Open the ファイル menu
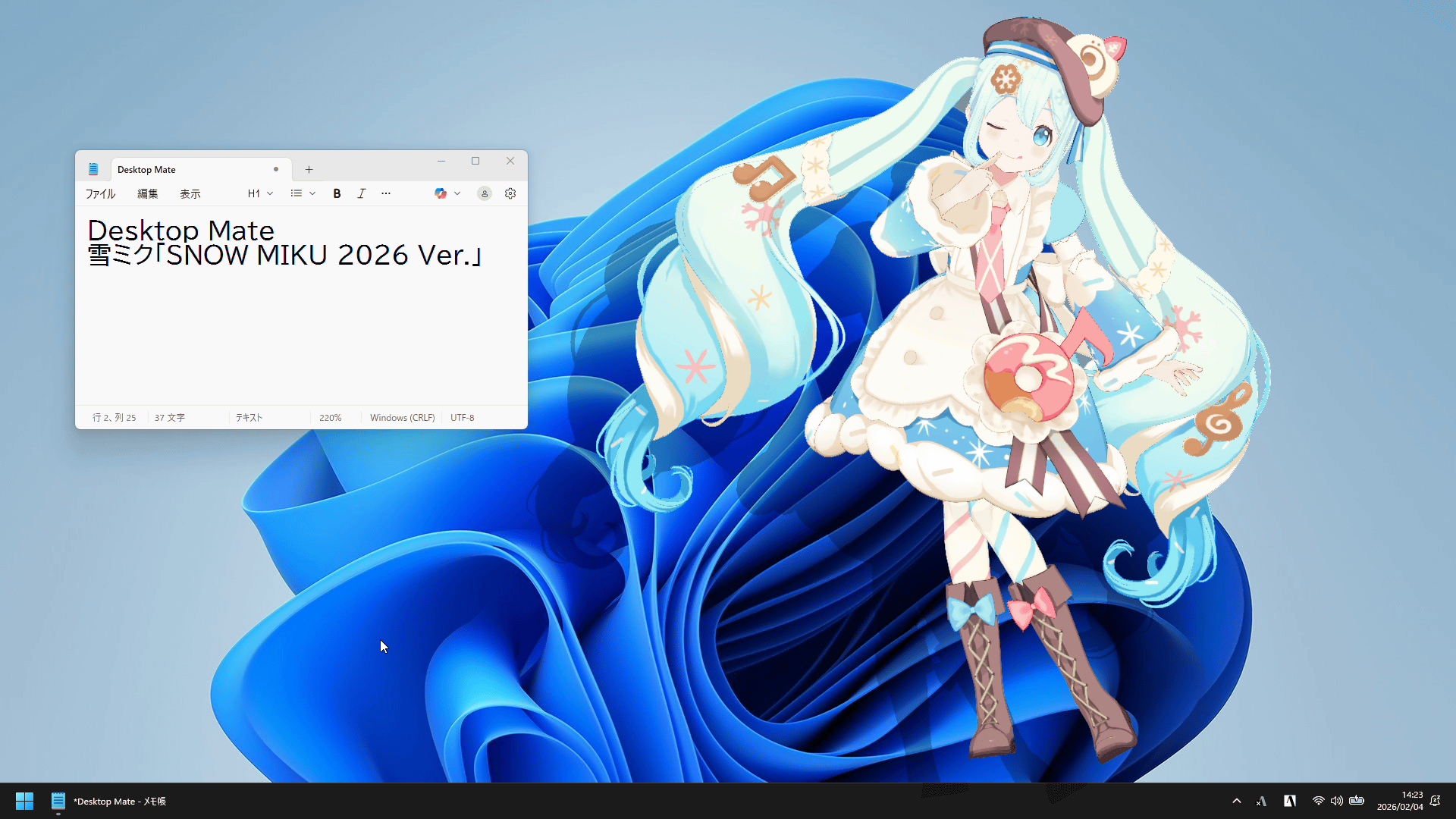Screen dimensions: 1456x819 coord(100,194)
